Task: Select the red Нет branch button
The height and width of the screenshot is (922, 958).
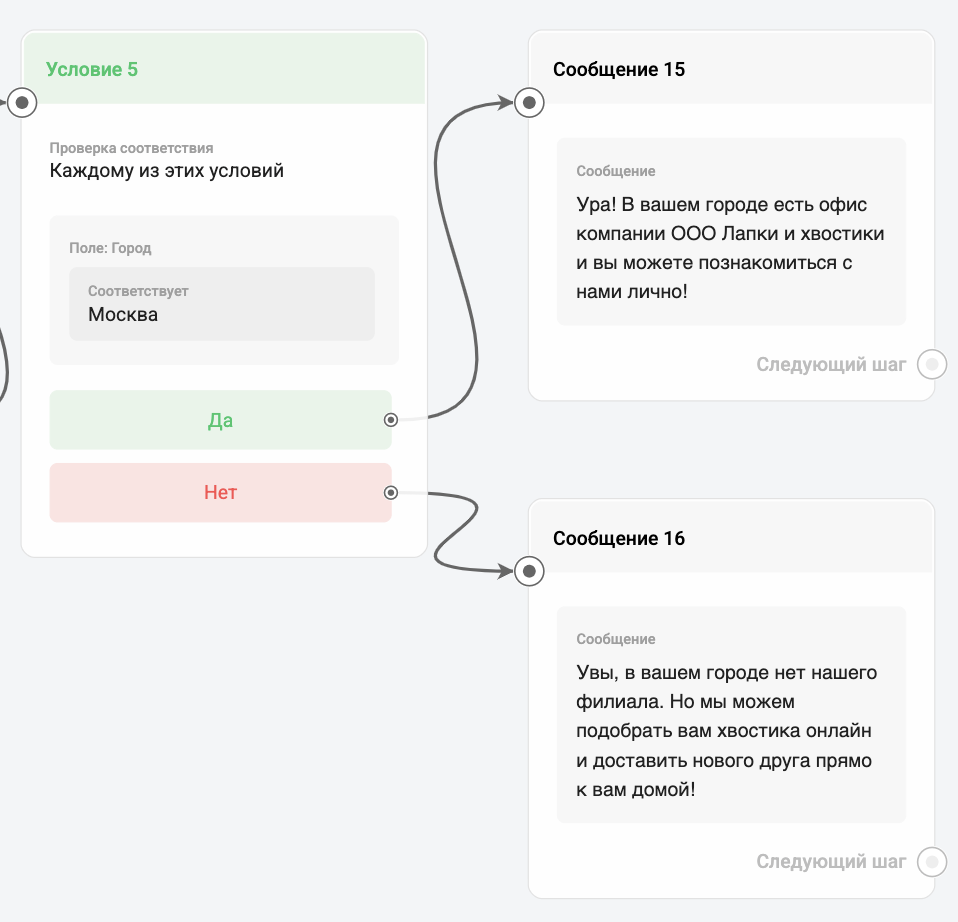Action: 220,492
